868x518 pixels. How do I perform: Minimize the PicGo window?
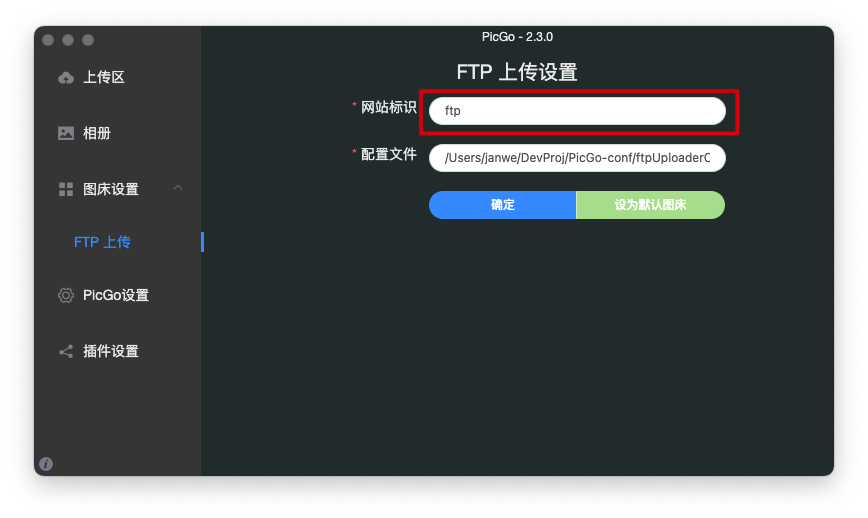(x=68, y=40)
